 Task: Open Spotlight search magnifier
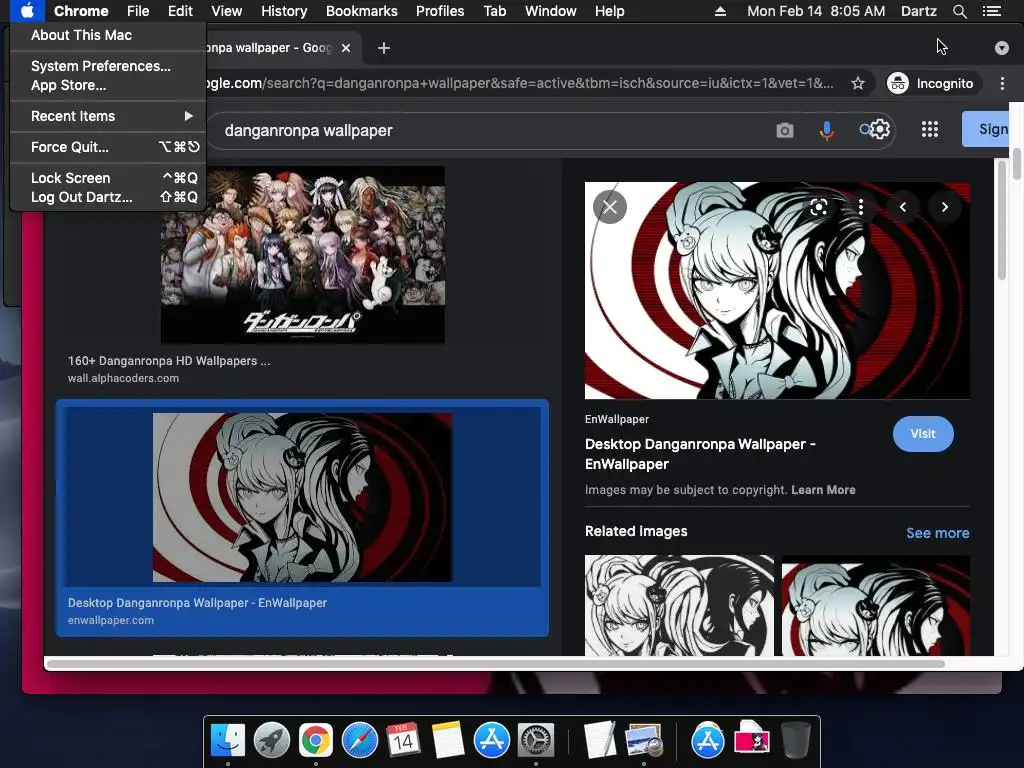coord(959,11)
